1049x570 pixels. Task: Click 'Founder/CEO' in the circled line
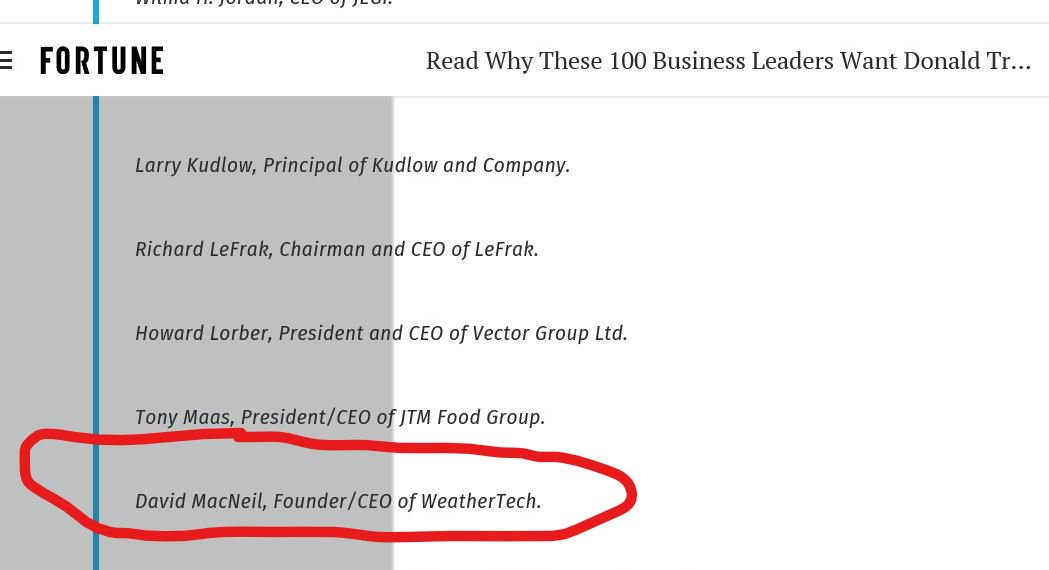tap(332, 501)
